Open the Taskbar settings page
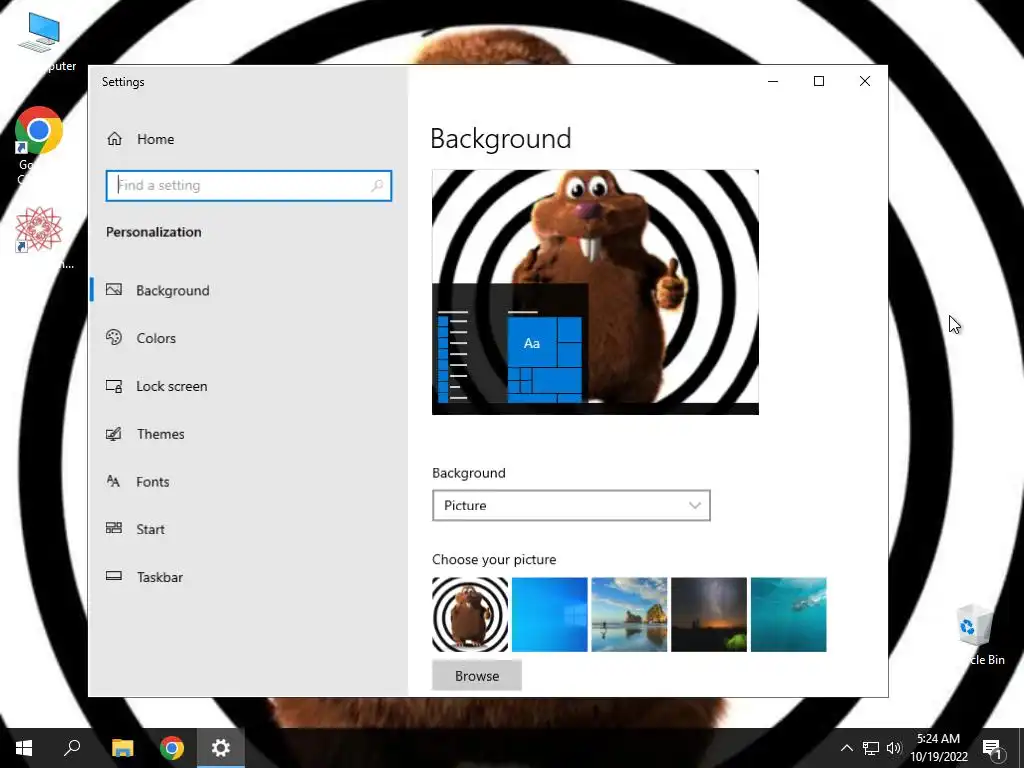Screen dimensions: 1024x768 [x=160, y=577]
